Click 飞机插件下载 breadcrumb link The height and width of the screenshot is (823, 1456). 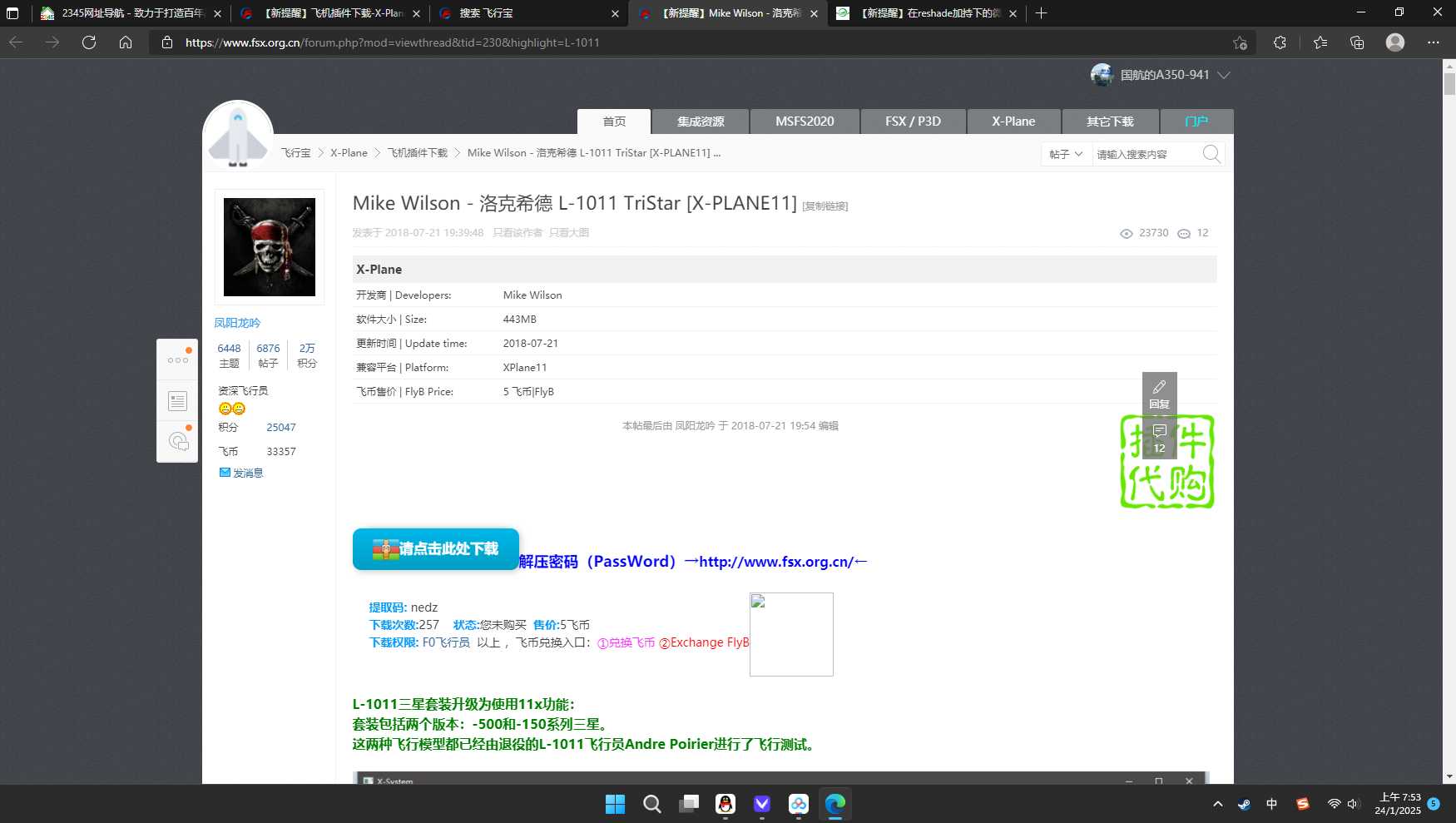point(417,153)
